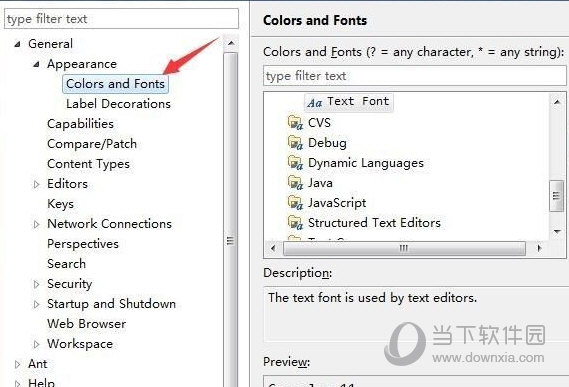This screenshot has height=387, width=569.
Task: Expand the Ant preferences node
Action: [17, 364]
